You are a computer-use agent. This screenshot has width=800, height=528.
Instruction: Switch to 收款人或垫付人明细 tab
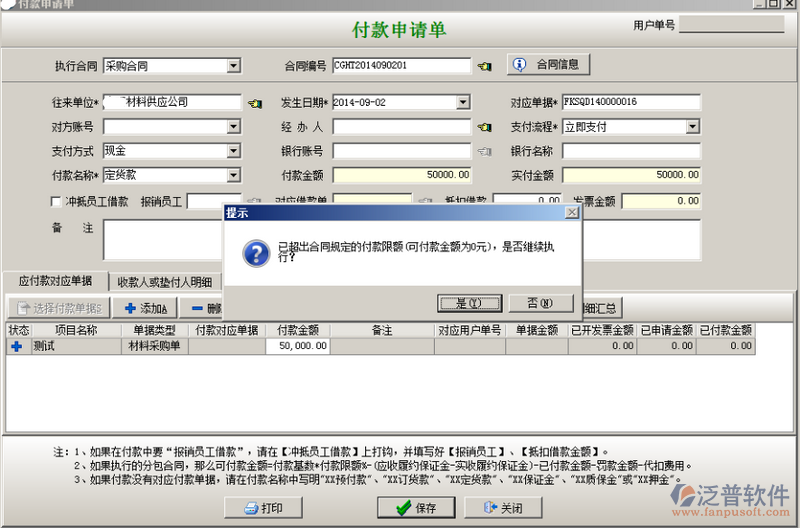165,282
